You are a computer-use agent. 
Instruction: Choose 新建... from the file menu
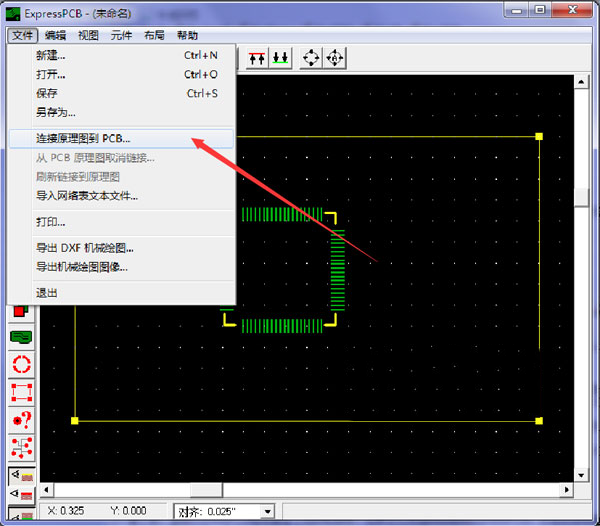pos(121,55)
